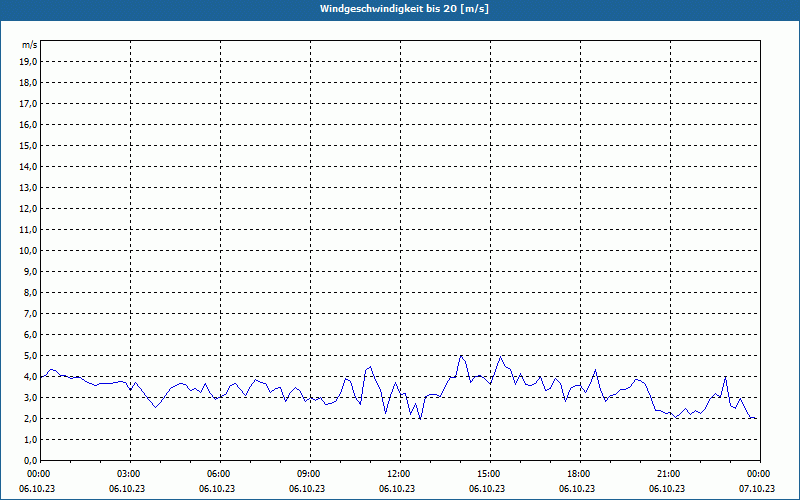The width and height of the screenshot is (800, 500).
Task: Click the 06:00 time label
Action: click(220, 474)
